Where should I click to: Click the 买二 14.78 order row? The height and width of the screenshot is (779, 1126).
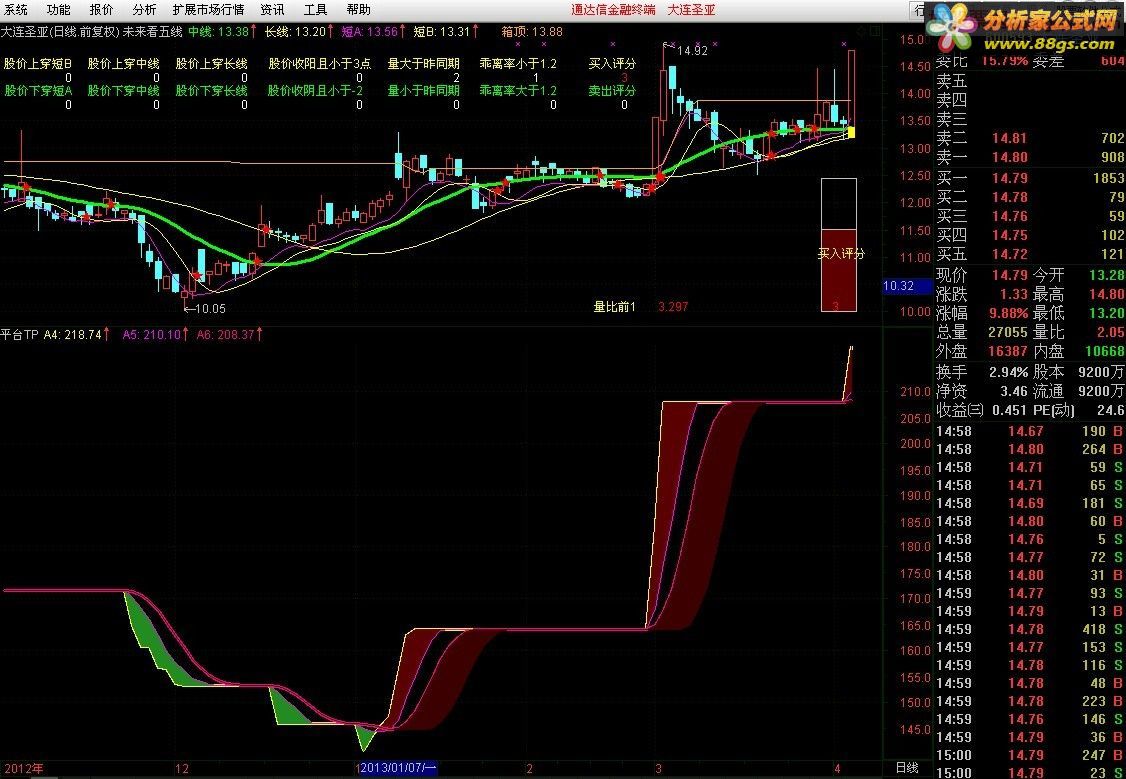pyautogui.click(x=1030, y=197)
